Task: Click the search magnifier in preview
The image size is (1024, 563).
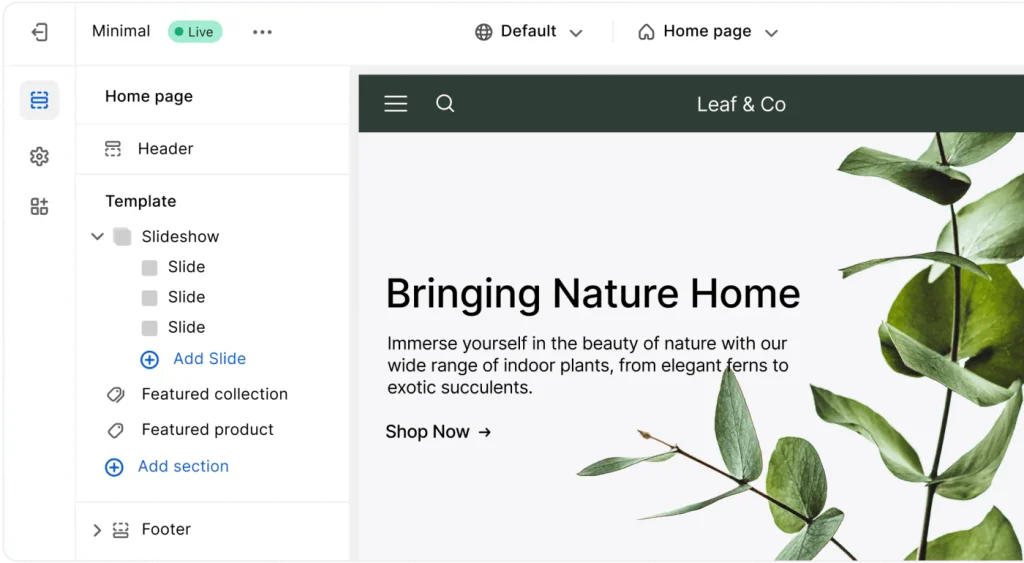Action: pyautogui.click(x=445, y=104)
